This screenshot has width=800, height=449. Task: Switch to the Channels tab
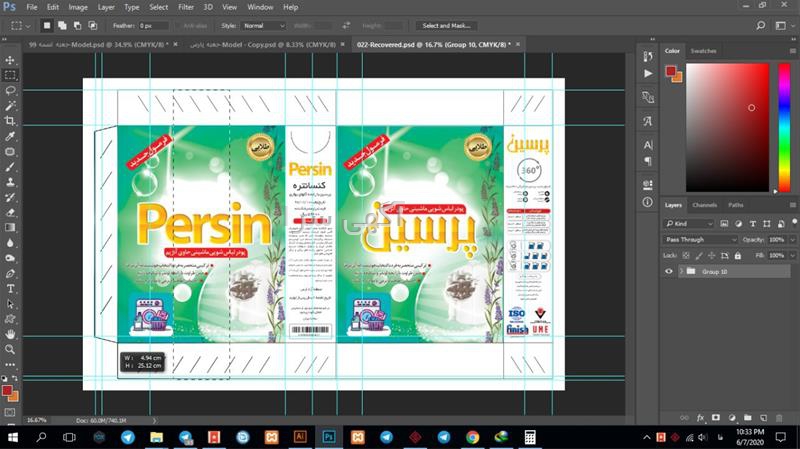tap(706, 205)
